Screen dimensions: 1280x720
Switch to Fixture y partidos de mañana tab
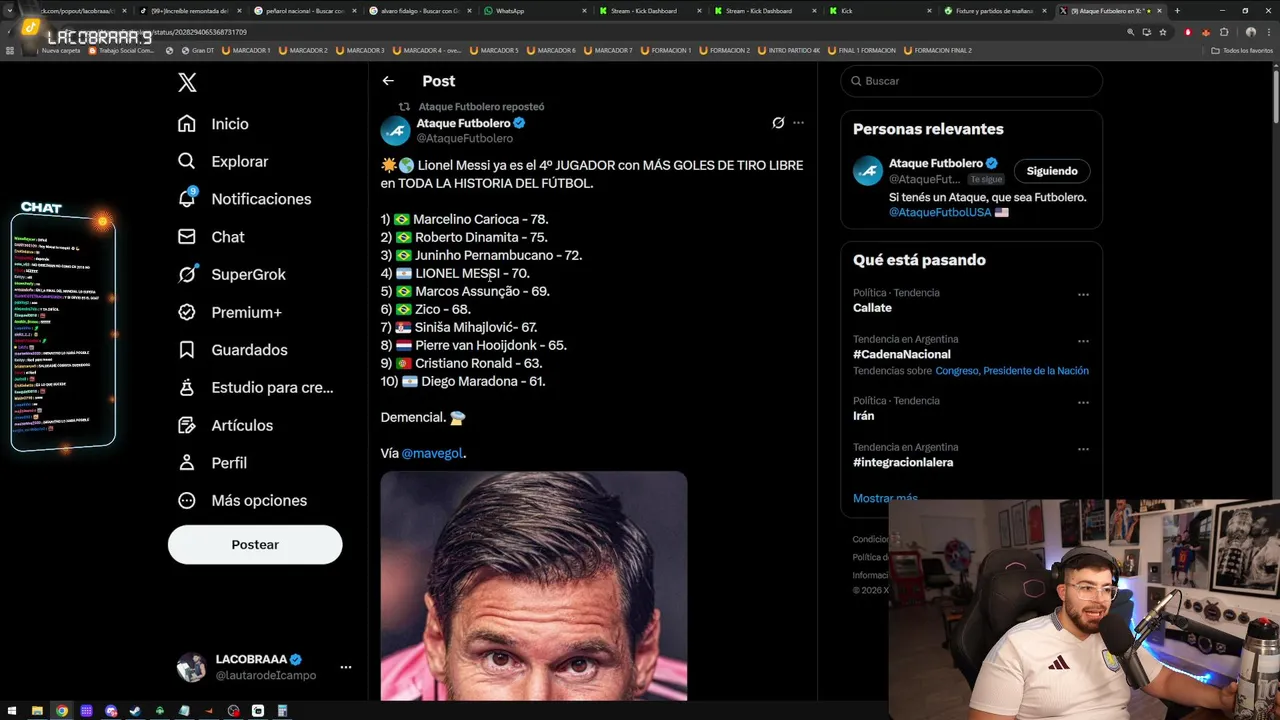[x=995, y=10]
